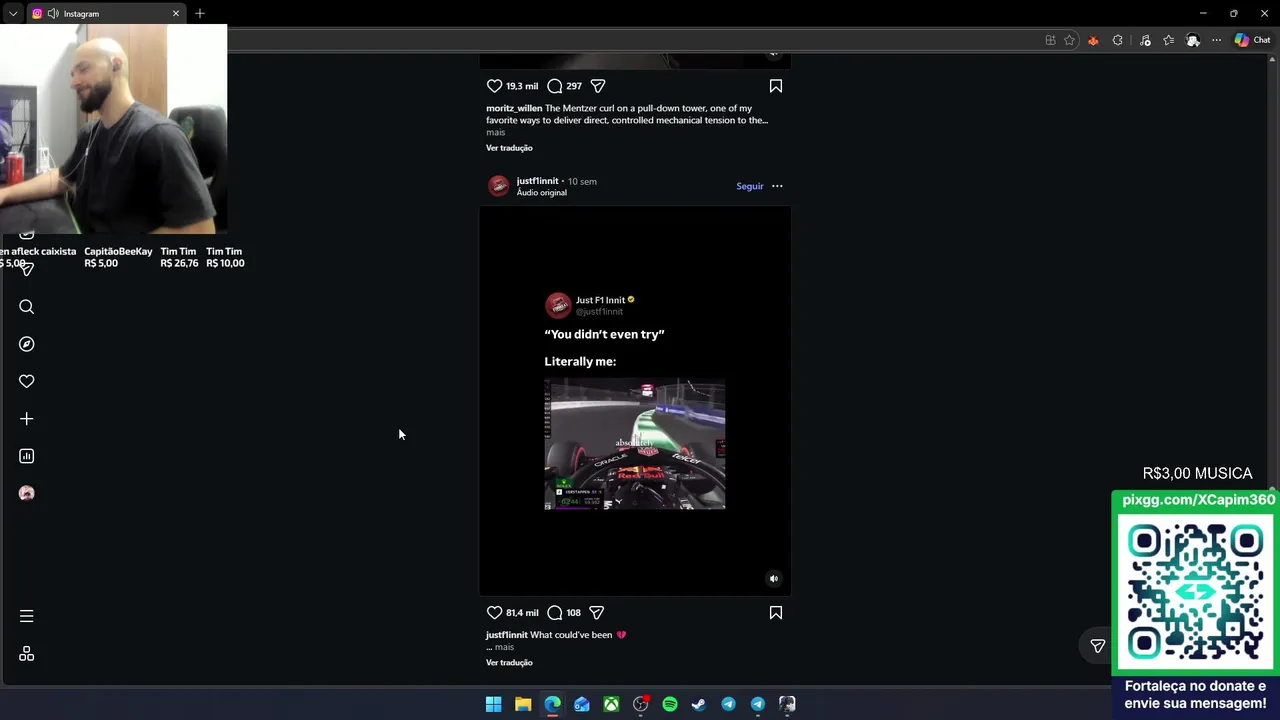Open the Explore compass icon

click(x=27, y=344)
